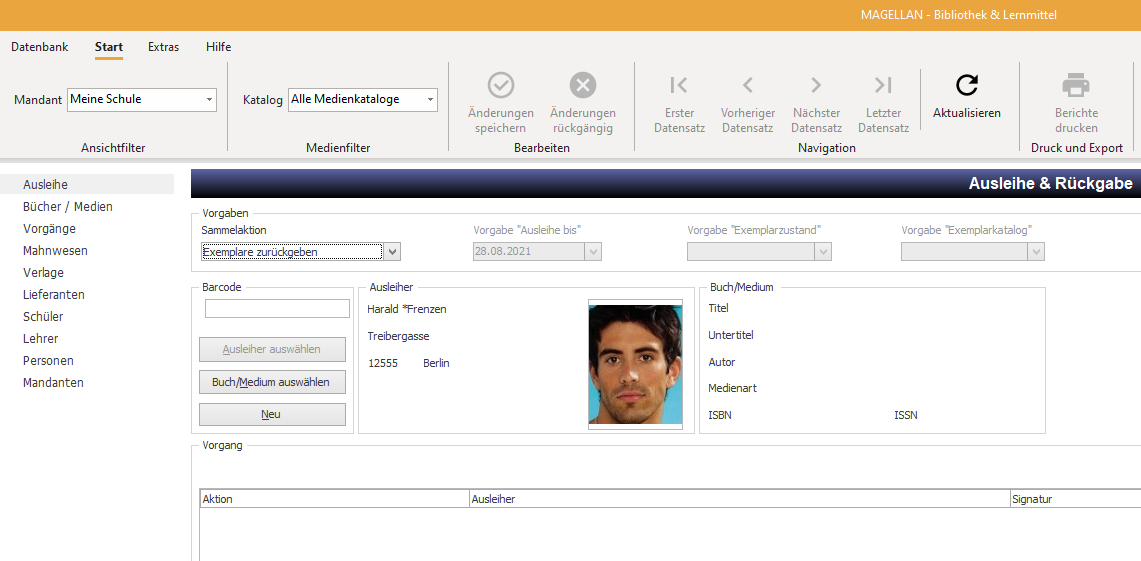Open the Ausleihe bis date dropdown
Image resolution: width=1141 pixels, height=561 pixels.
click(593, 252)
